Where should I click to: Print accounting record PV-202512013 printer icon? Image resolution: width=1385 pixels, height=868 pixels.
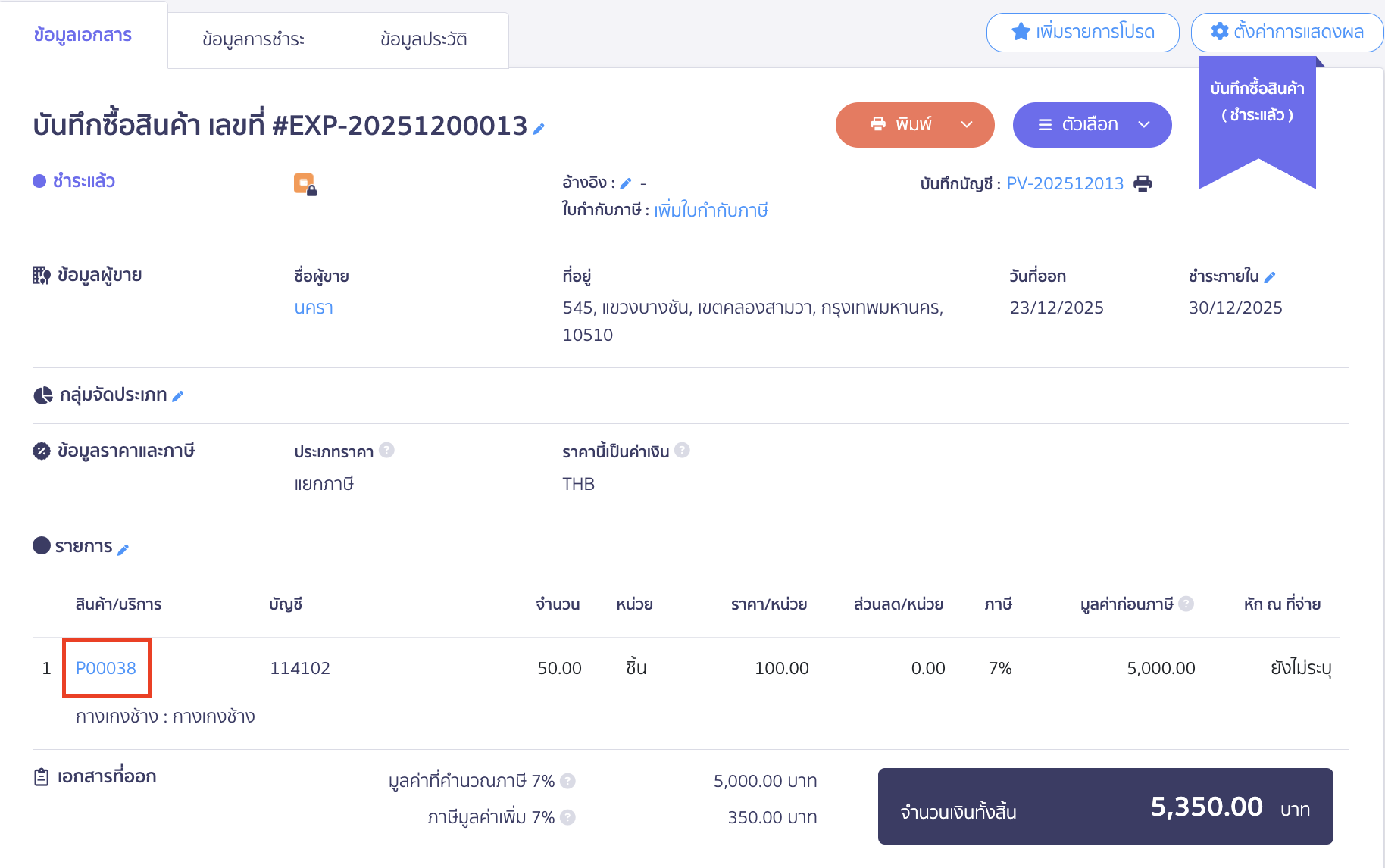[x=1143, y=183]
